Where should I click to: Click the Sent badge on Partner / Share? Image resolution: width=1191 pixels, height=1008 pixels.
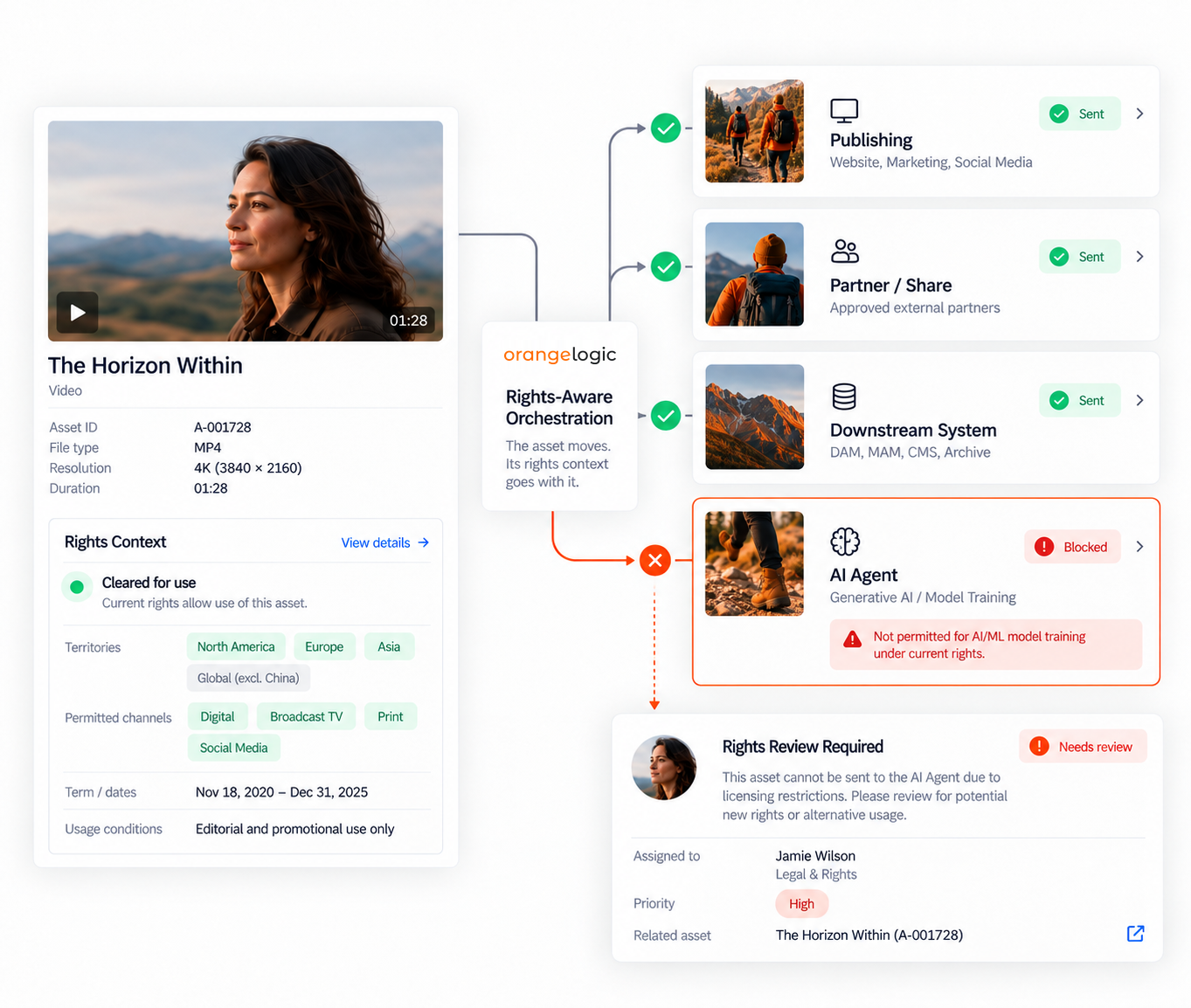[x=1079, y=257]
